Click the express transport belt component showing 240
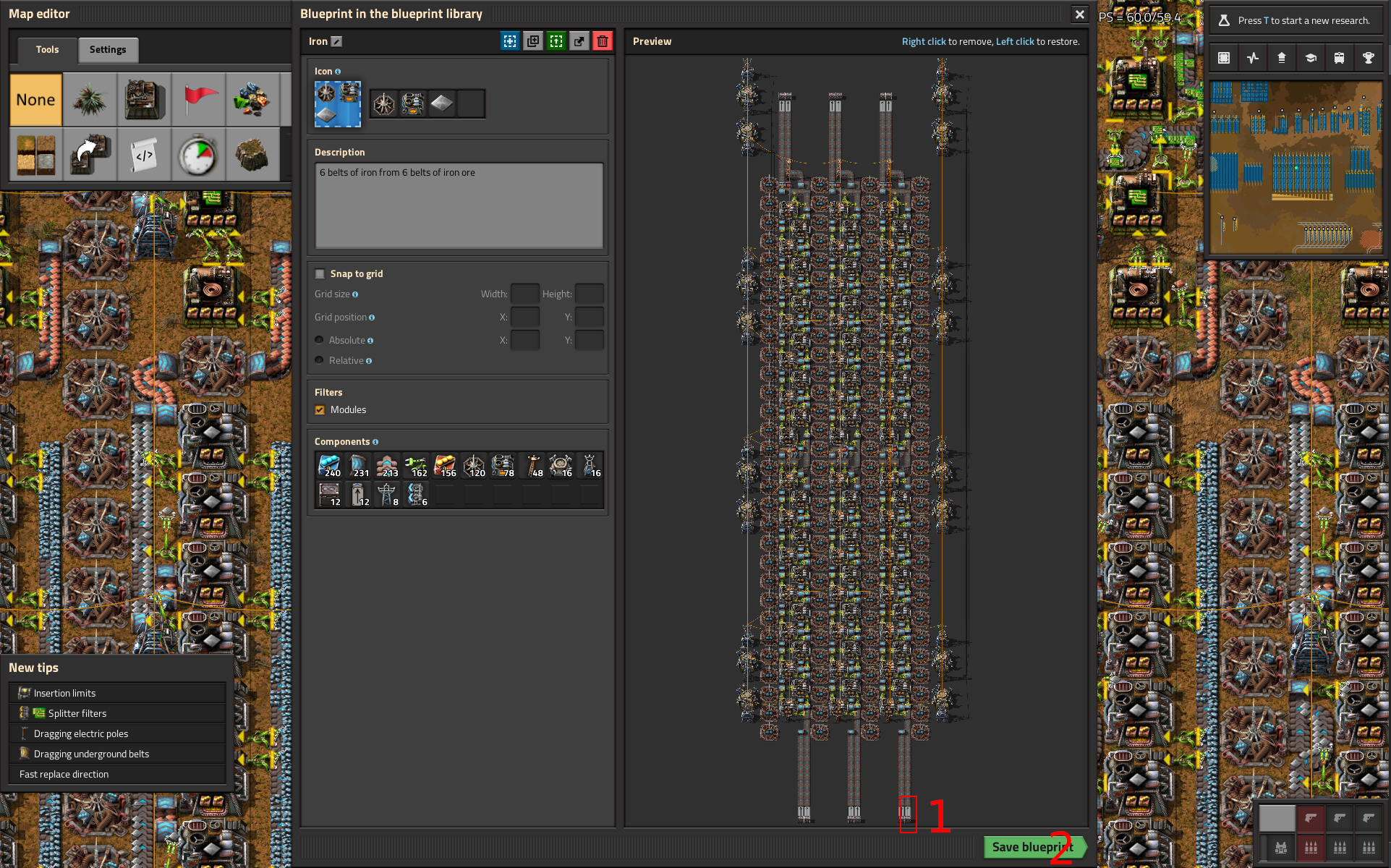The image size is (1391, 868). point(329,465)
